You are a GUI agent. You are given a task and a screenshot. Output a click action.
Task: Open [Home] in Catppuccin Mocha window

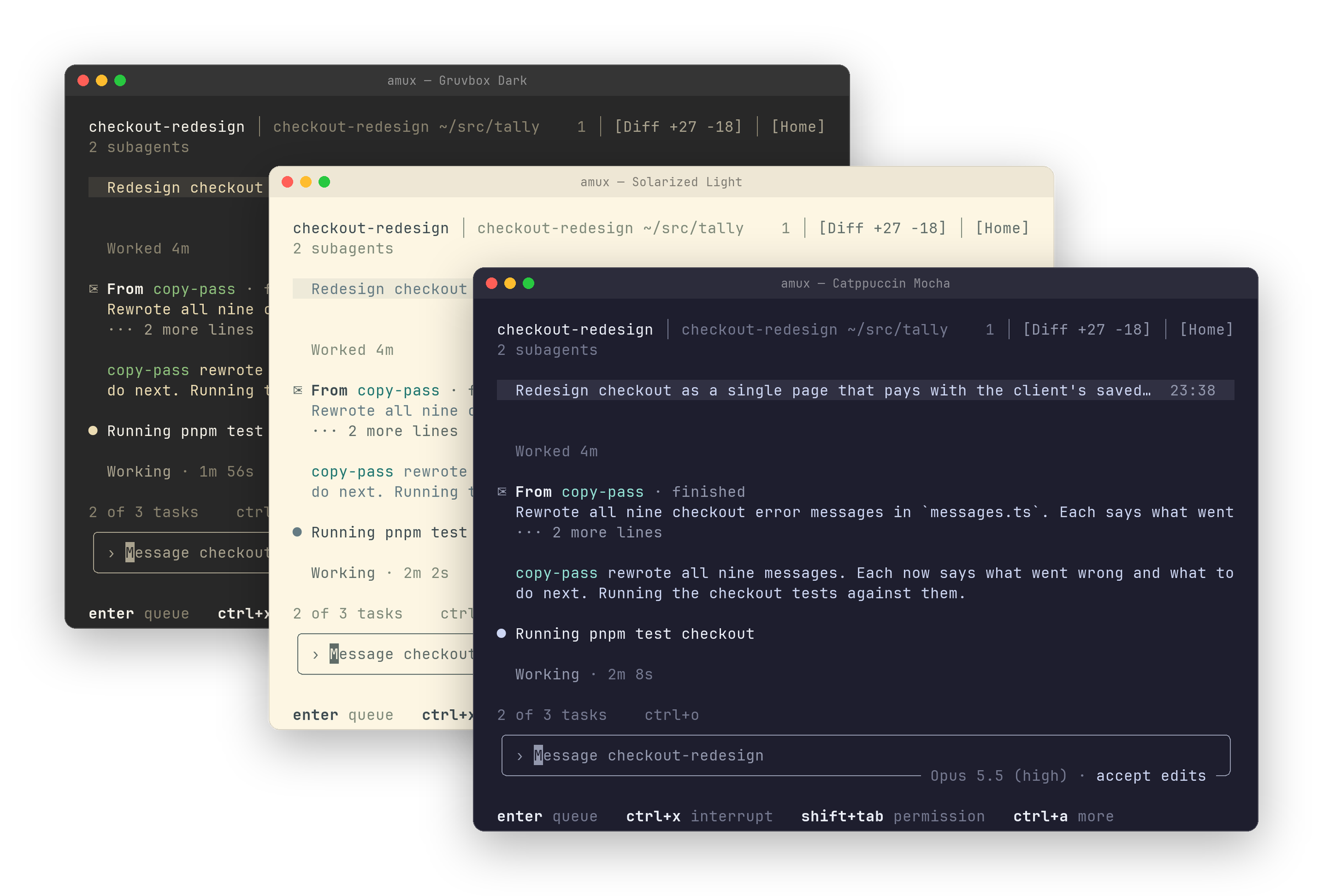pos(1206,330)
